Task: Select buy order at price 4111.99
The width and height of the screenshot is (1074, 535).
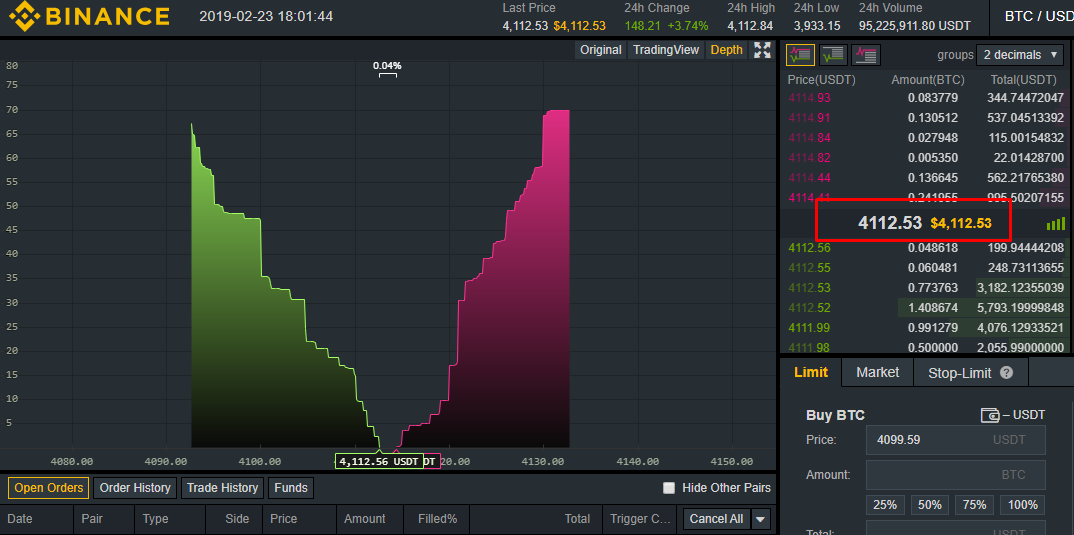Action: tap(927, 327)
